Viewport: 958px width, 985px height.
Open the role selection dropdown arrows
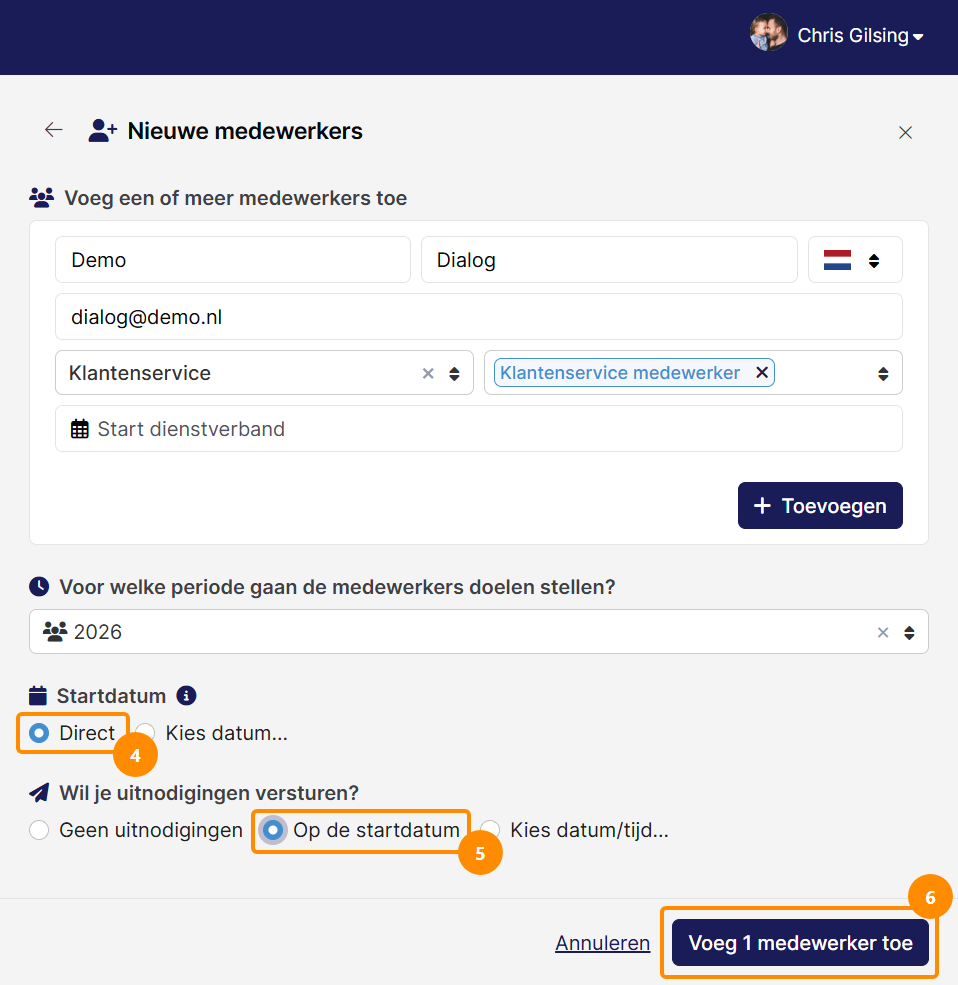tap(883, 374)
